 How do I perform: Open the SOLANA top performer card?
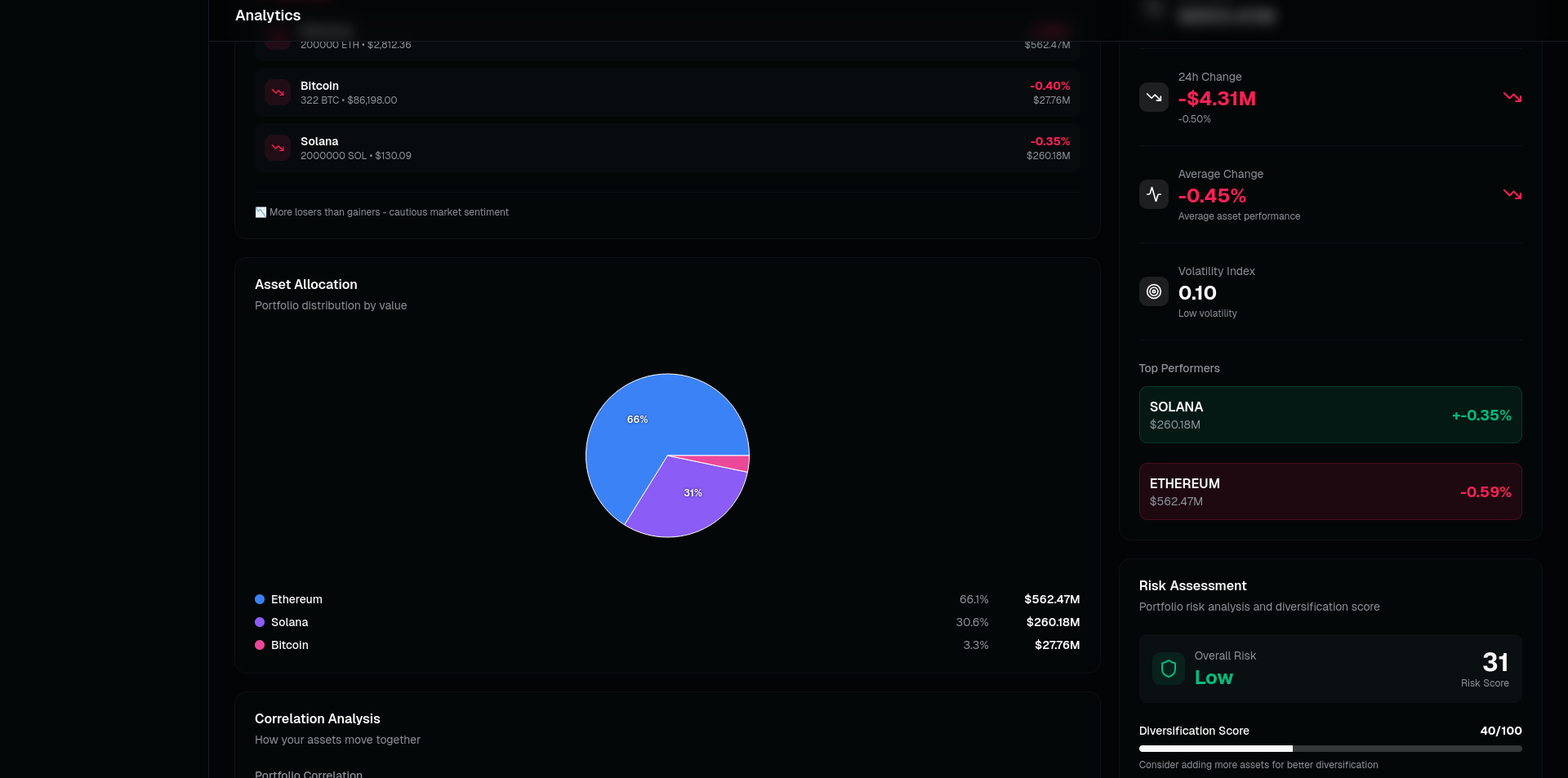point(1330,415)
